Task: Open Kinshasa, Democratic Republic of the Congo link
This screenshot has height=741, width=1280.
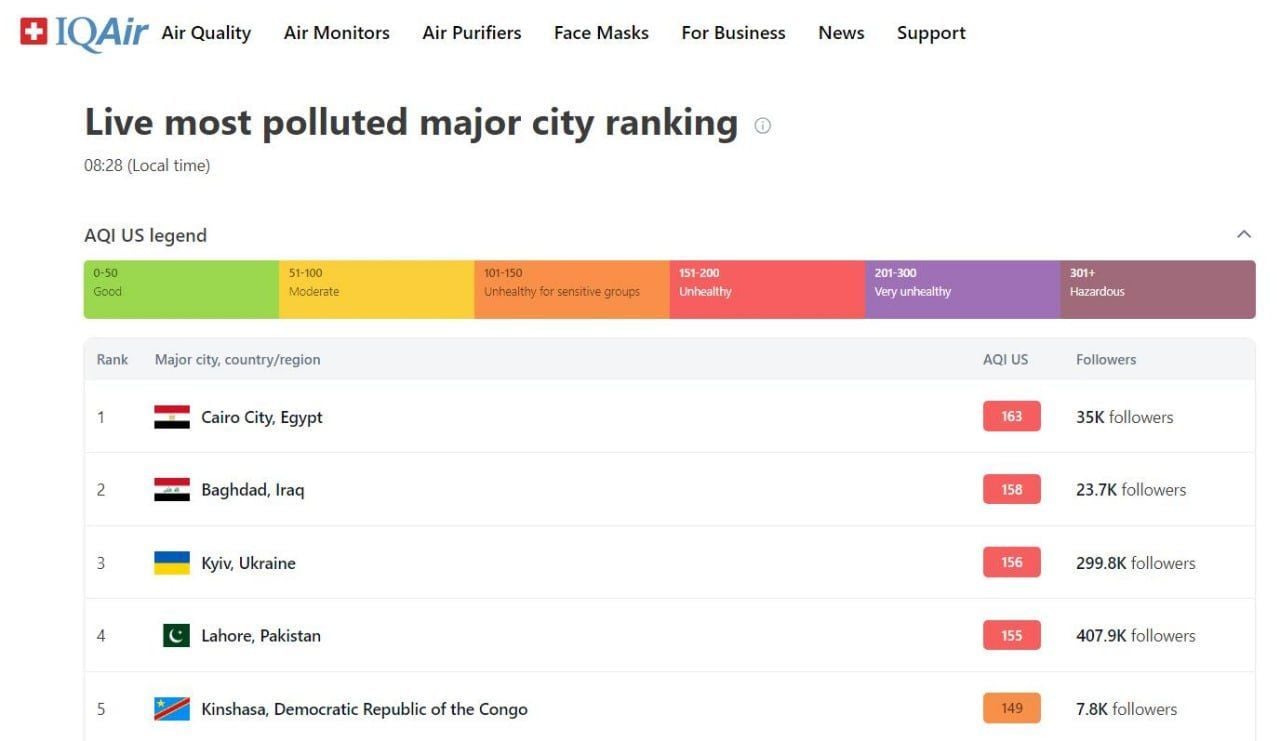Action: (x=364, y=709)
